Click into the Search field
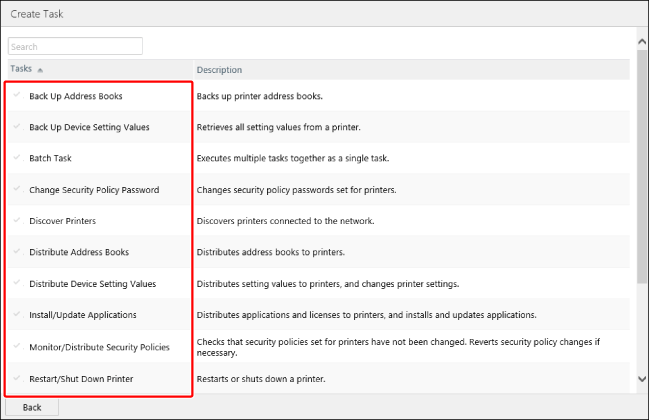The height and width of the screenshot is (420, 649). click(75, 46)
